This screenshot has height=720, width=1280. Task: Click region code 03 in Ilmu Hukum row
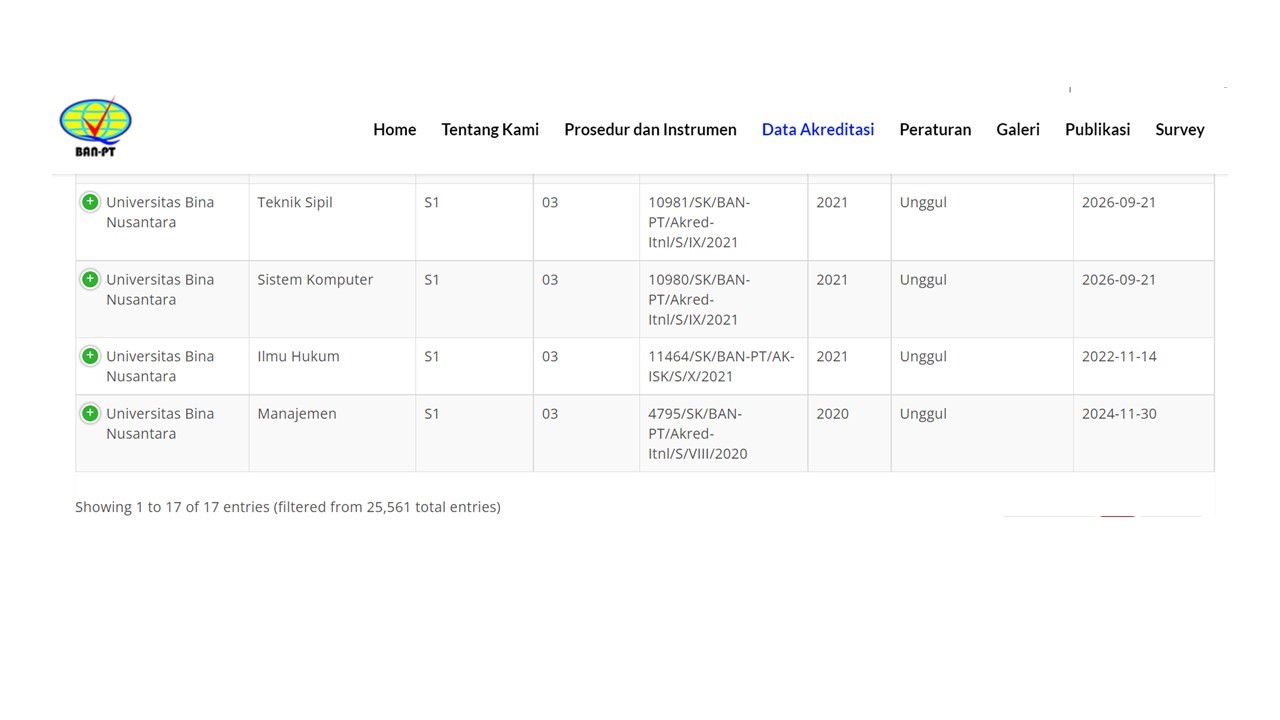pyautogui.click(x=550, y=356)
